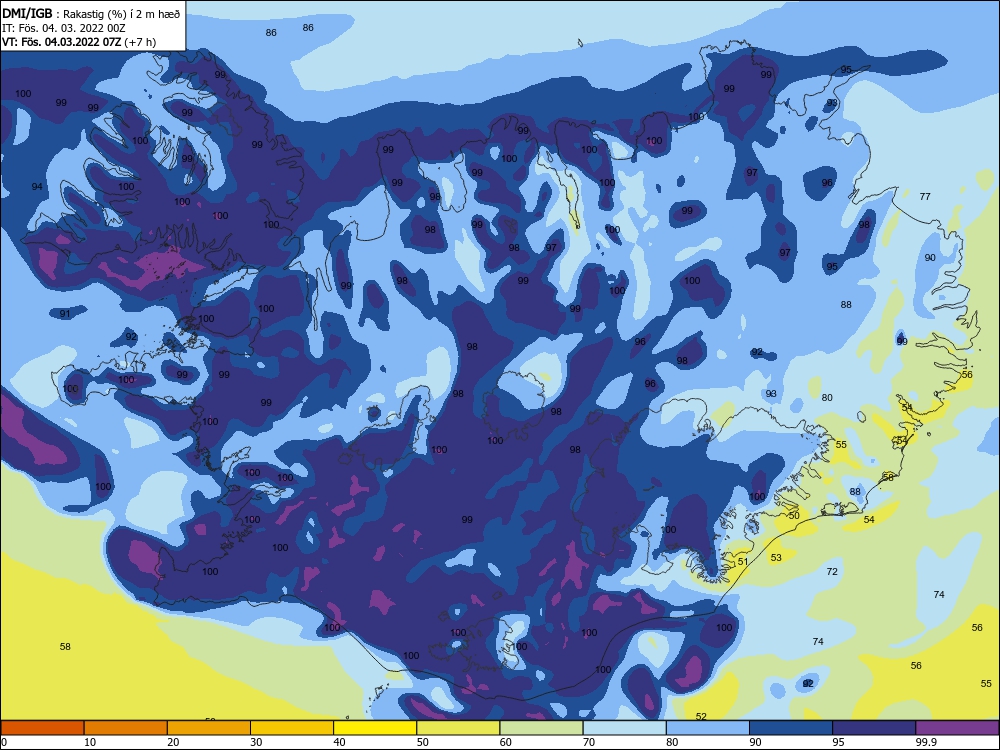Click the humidity value '51' on the map
The height and width of the screenshot is (750, 1000).
[x=742, y=562]
